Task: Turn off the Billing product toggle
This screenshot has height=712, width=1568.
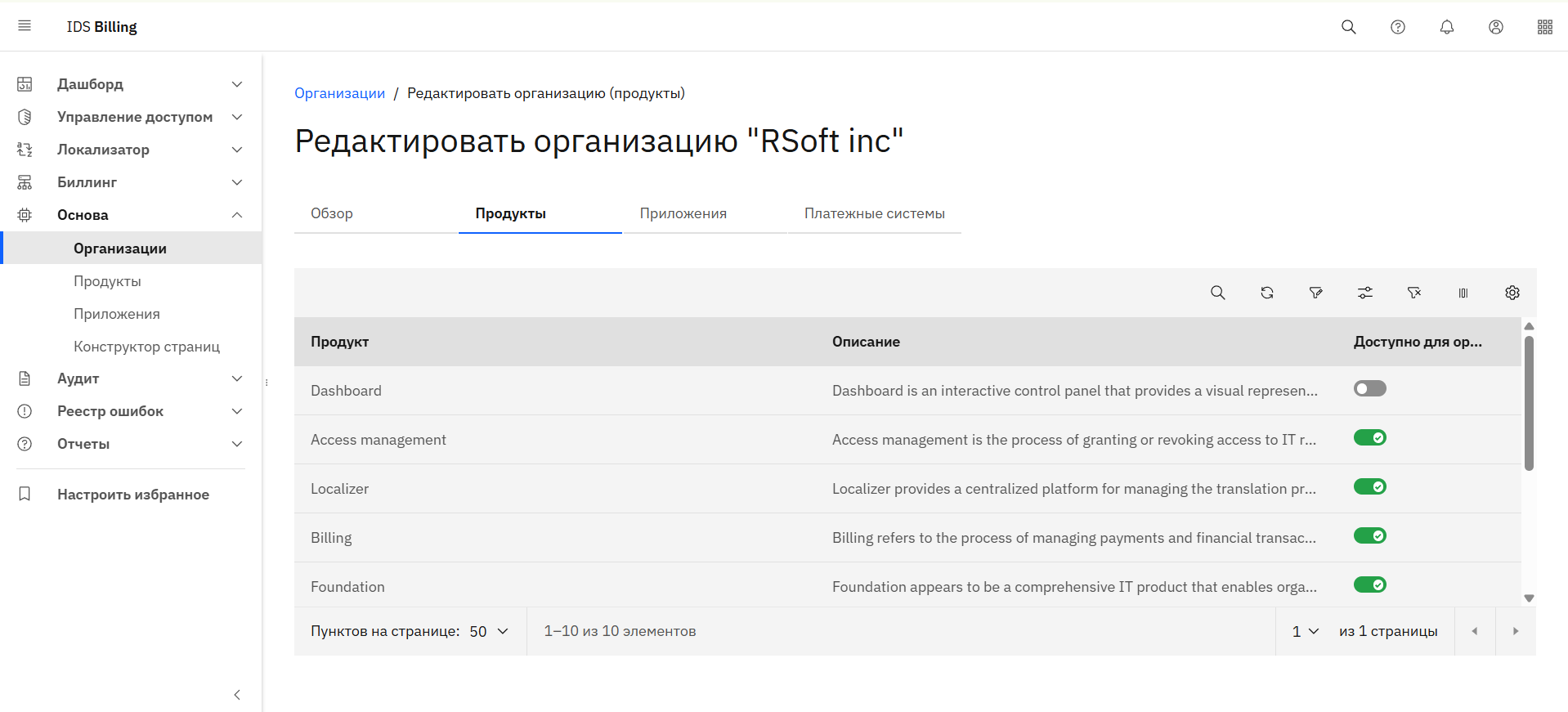Action: click(1369, 536)
